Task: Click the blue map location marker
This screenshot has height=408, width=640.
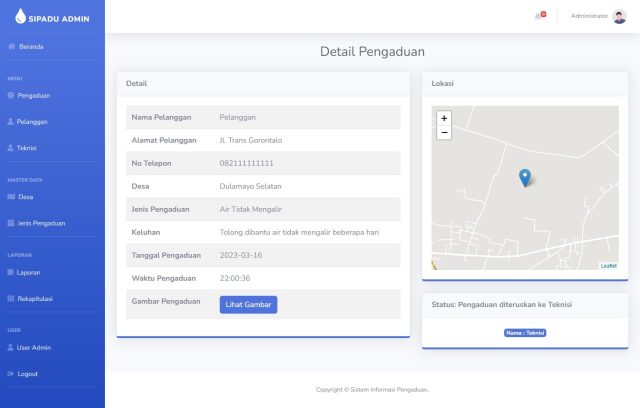Action: (x=525, y=178)
